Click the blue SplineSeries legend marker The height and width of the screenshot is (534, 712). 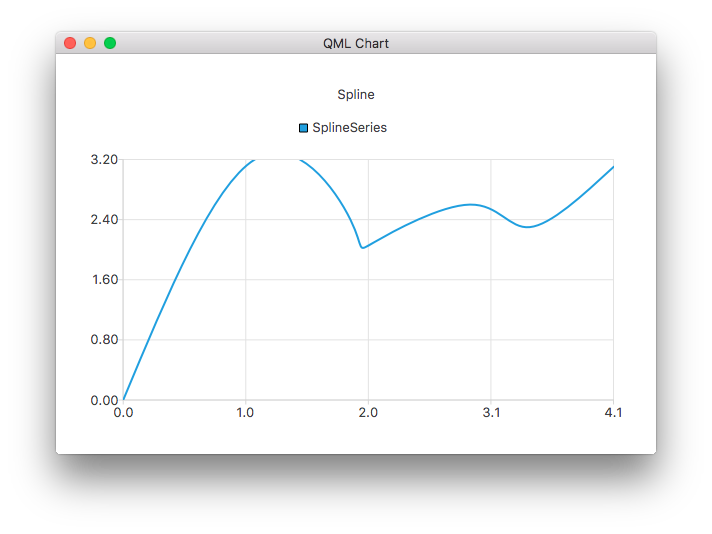click(x=304, y=128)
